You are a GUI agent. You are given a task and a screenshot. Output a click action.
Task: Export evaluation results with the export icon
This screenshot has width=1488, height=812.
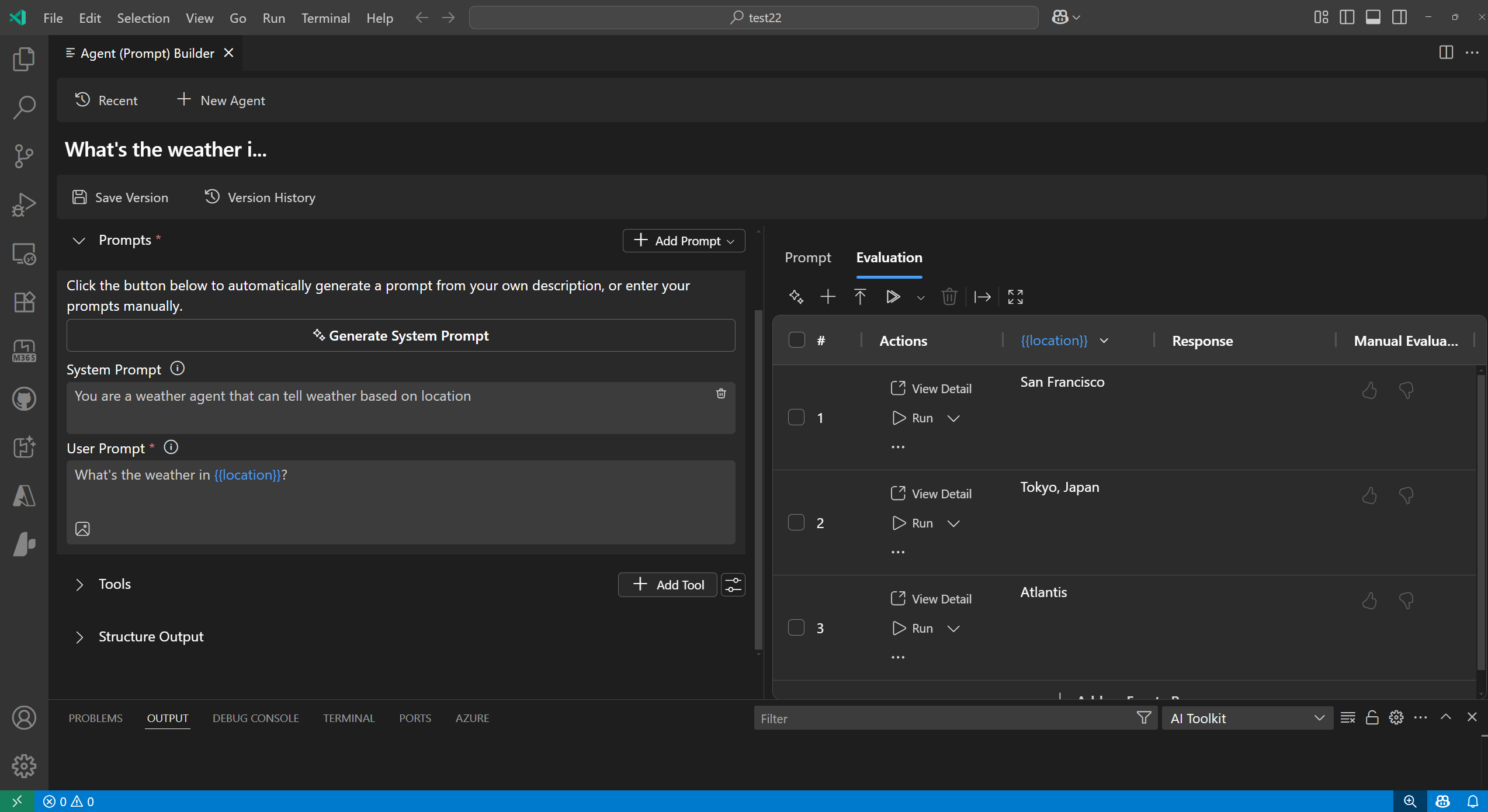pos(983,297)
